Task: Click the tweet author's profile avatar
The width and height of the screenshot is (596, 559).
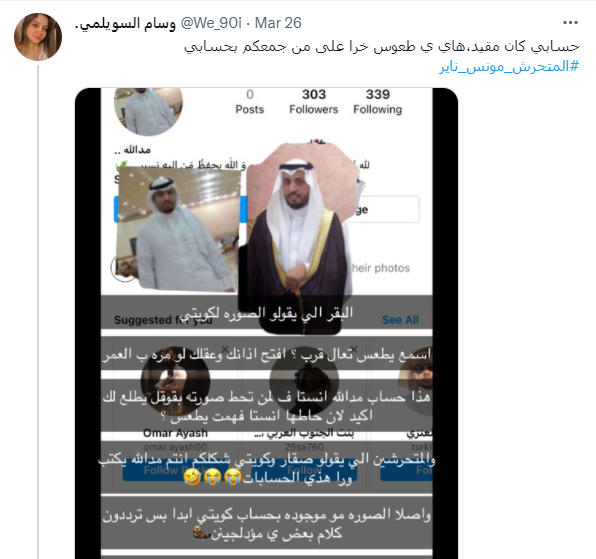Action: (x=38, y=37)
